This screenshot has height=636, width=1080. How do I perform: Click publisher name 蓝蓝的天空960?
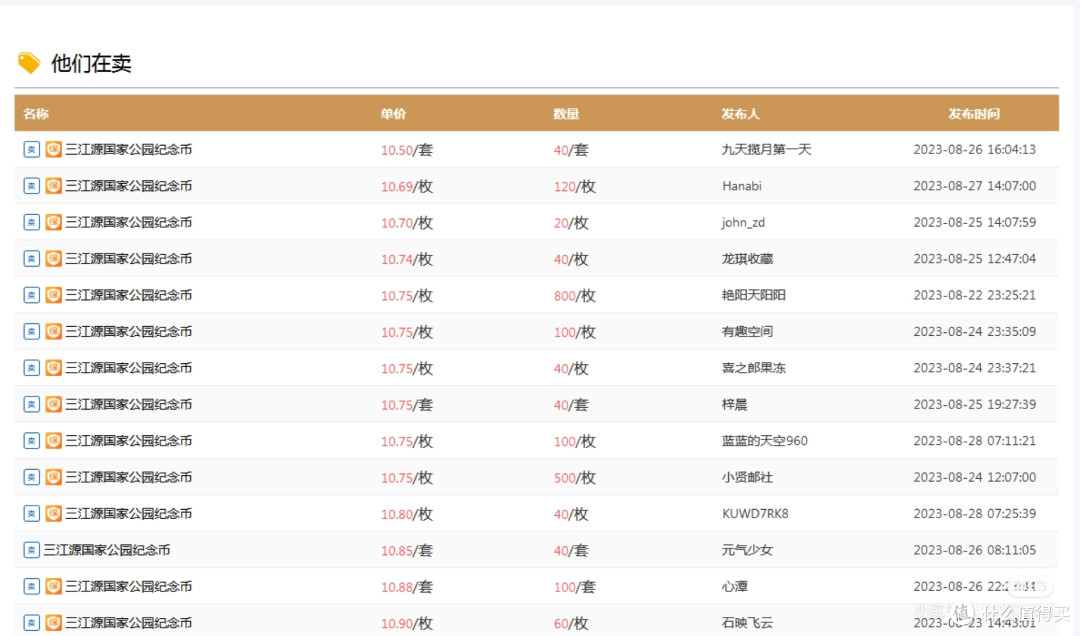click(x=765, y=441)
